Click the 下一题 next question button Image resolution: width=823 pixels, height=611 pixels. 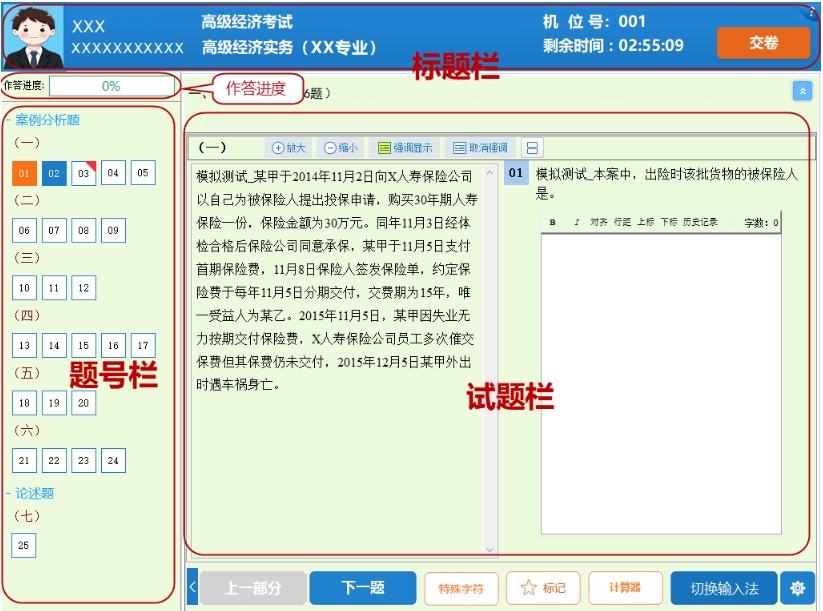click(x=363, y=588)
